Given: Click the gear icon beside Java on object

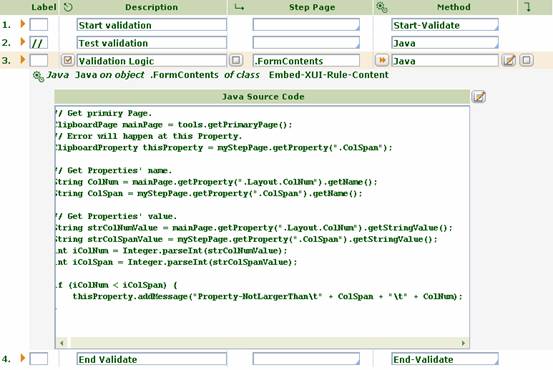Looking at the screenshot, I should pyautogui.click(x=38, y=76).
